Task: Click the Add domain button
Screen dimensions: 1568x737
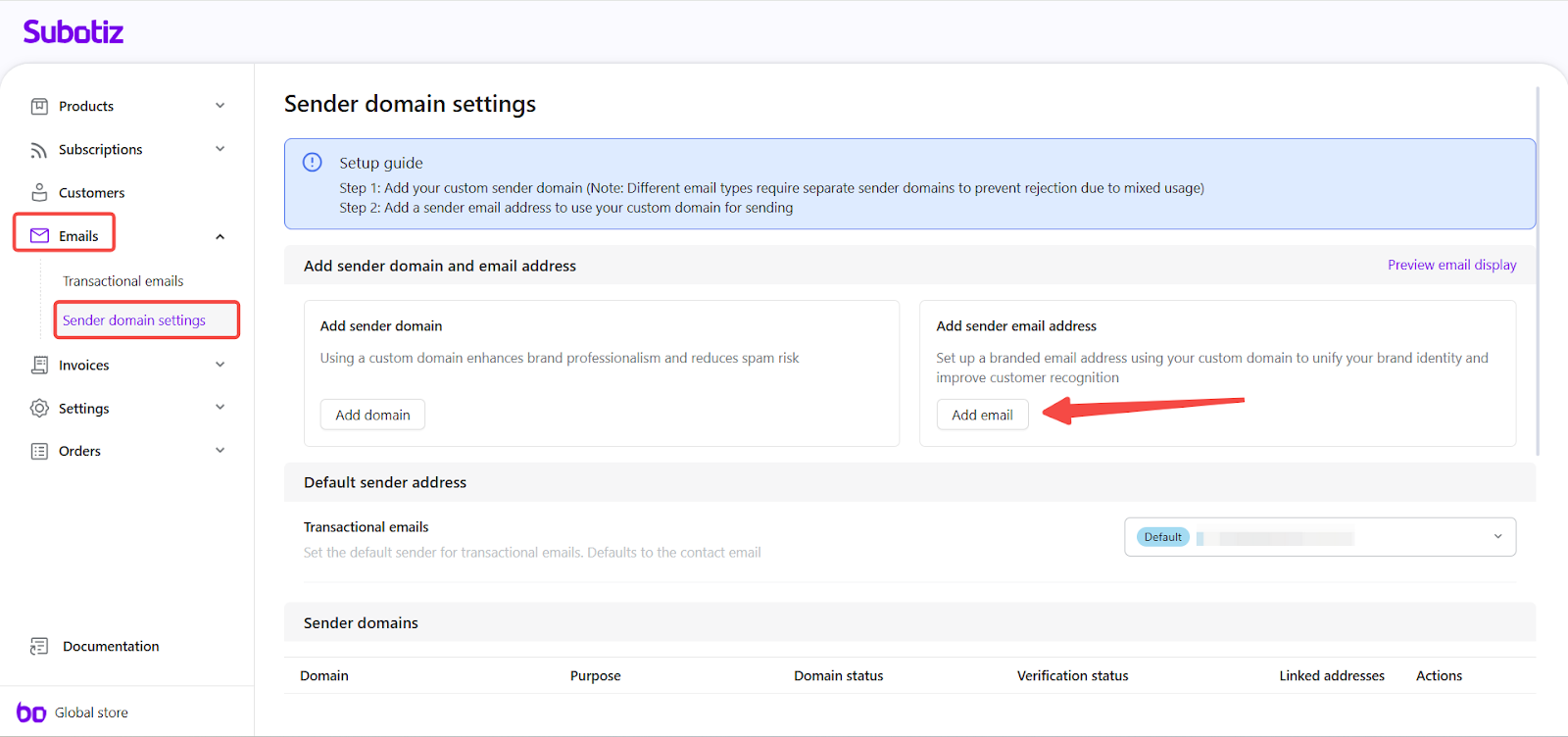Action: click(x=372, y=415)
